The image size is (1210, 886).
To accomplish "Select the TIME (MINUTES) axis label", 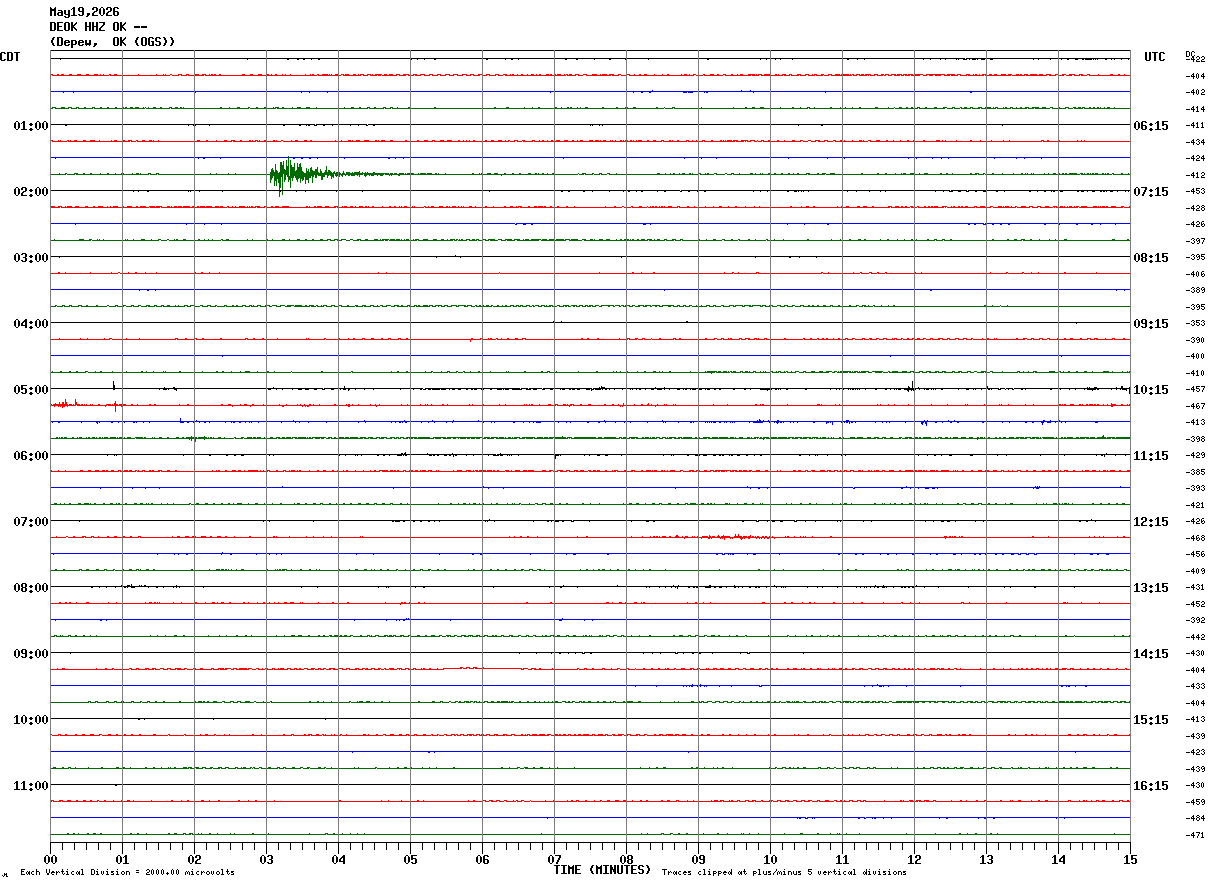I will [602, 870].
